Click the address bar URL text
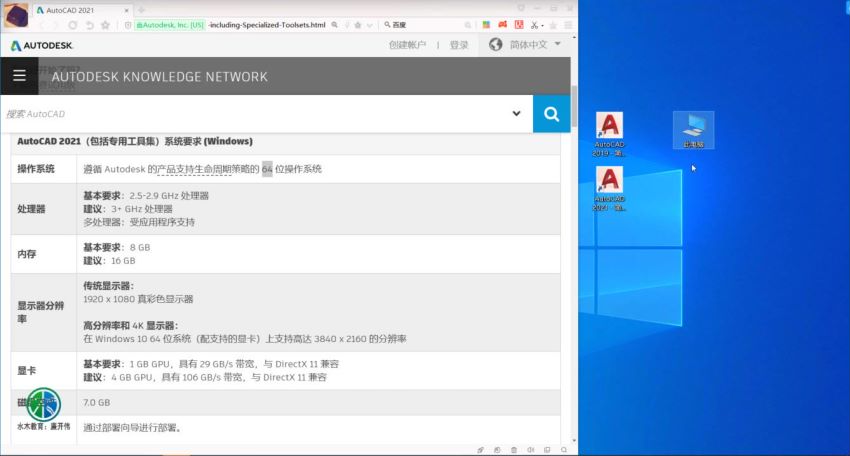The height and width of the screenshot is (456, 850). tap(267, 25)
